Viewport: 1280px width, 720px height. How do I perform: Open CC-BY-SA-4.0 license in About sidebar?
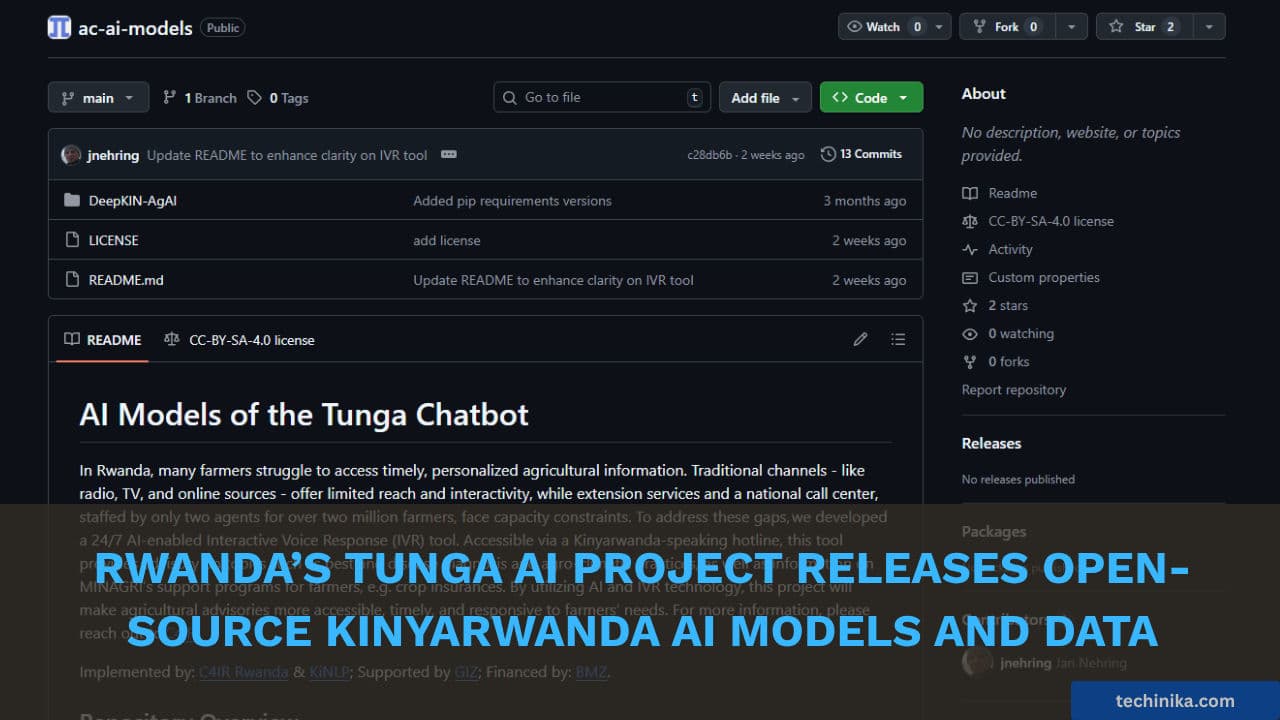pyautogui.click(x=1038, y=221)
